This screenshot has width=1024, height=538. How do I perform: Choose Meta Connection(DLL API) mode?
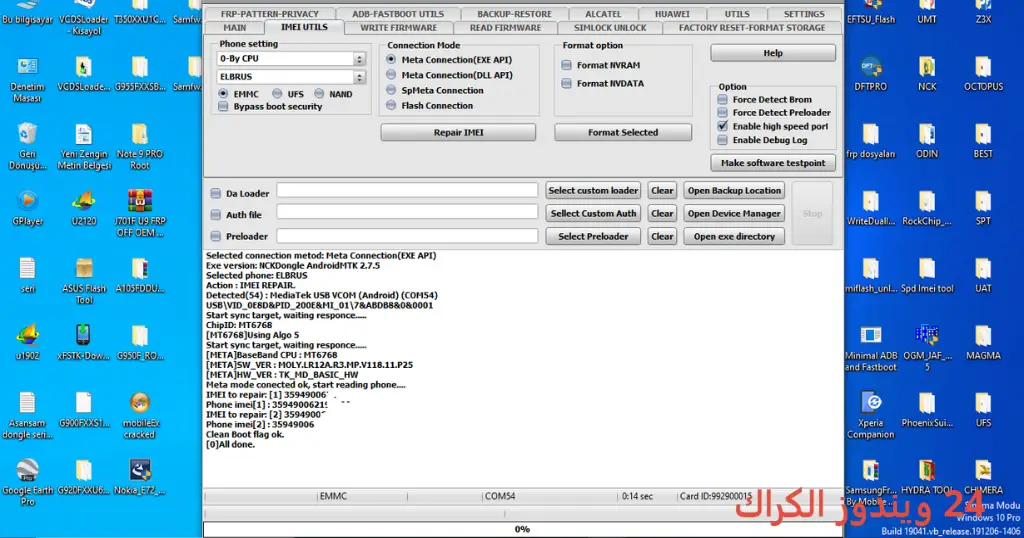(391, 75)
